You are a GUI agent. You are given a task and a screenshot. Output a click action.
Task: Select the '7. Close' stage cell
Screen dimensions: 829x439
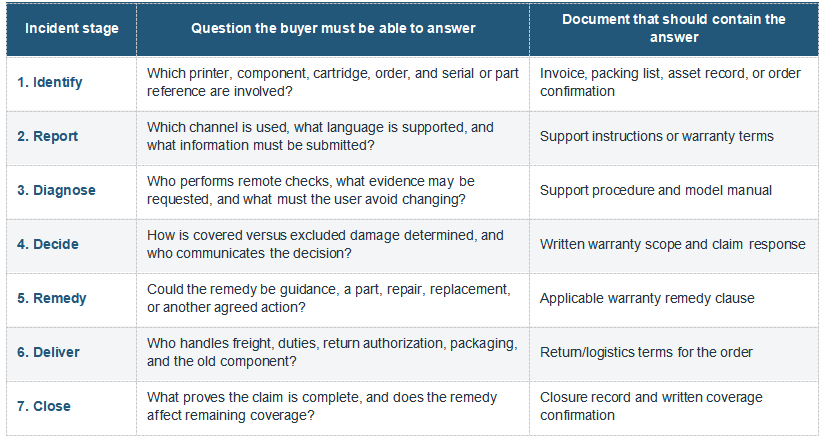tap(71, 407)
